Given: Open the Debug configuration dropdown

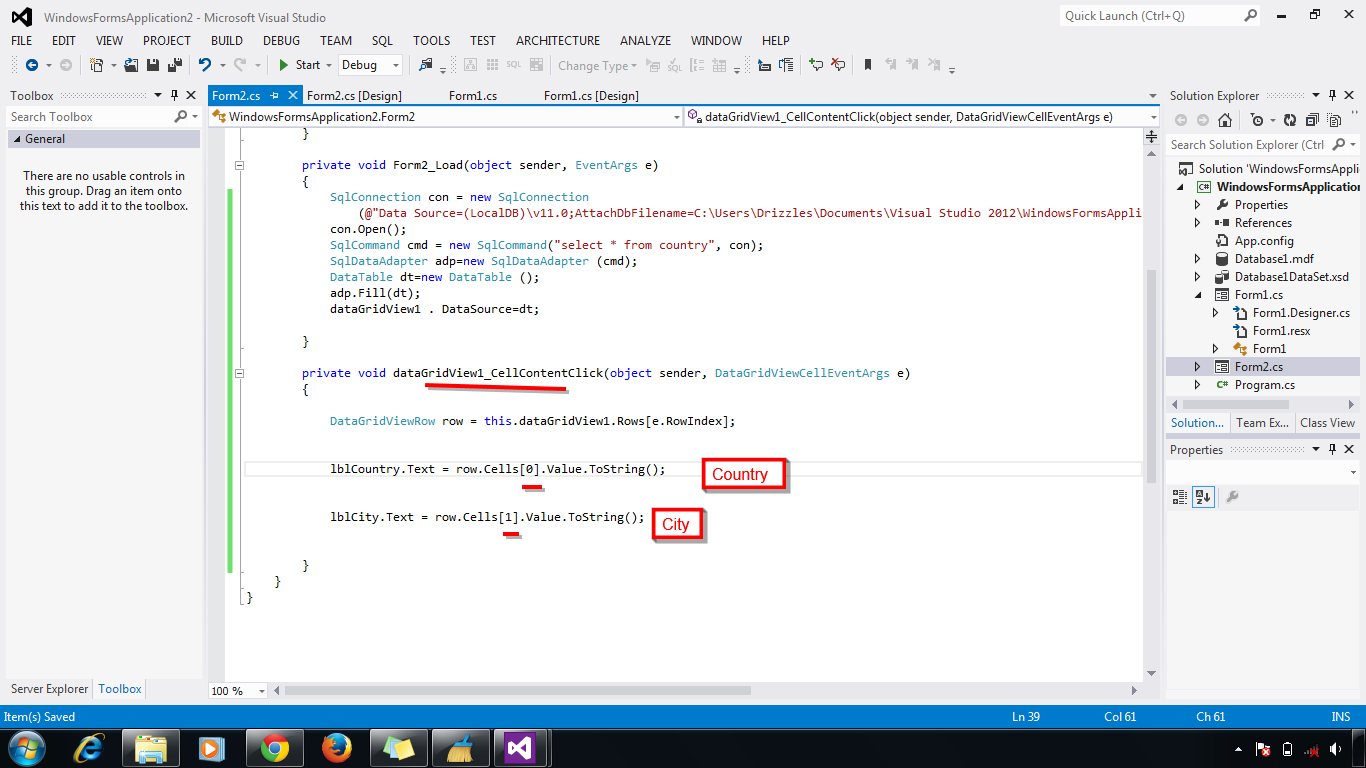Looking at the screenshot, I should 396,65.
